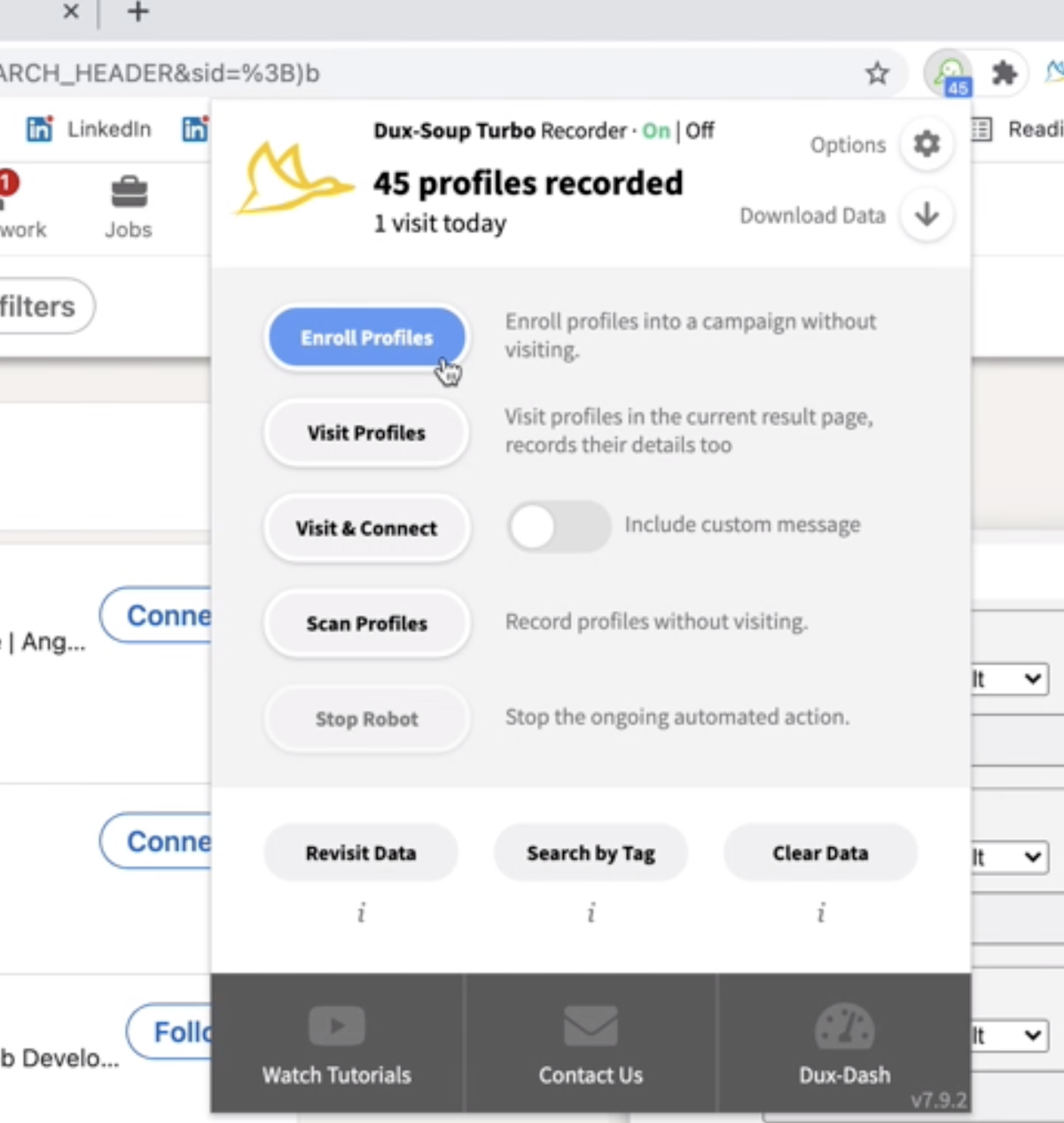Image resolution: width=1064 pixels, height=1123 pixels.
Task: Open the Reading list in bookmarks bar
Action: [1018, 130]
